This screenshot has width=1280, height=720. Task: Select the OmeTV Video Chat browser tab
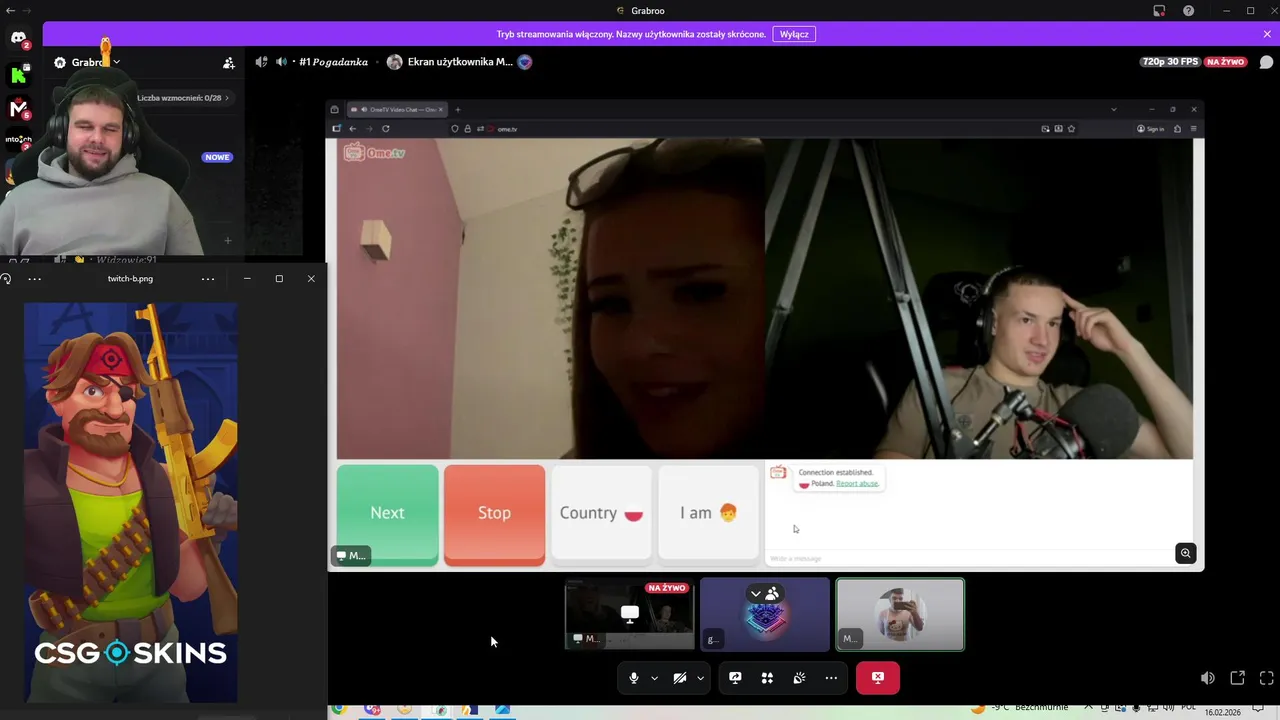pos(397,110)
